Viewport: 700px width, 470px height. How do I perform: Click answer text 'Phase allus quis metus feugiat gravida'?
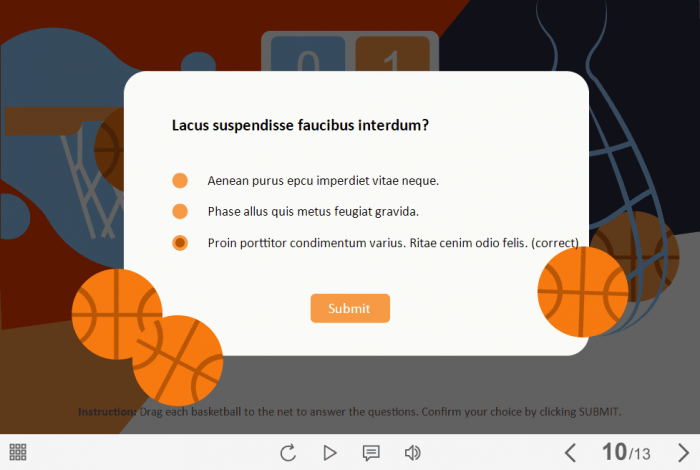click(313, 212)
